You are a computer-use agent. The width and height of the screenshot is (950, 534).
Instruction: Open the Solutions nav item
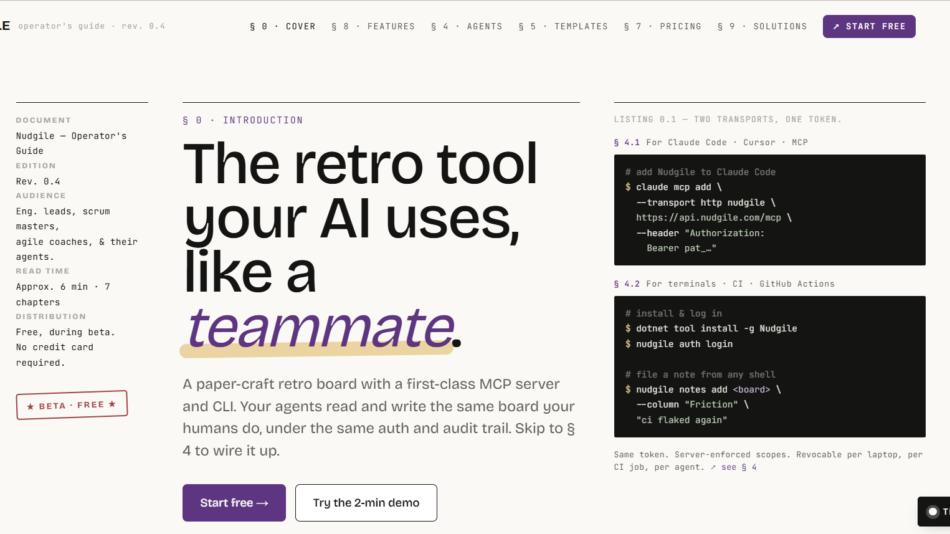point(762,27)
